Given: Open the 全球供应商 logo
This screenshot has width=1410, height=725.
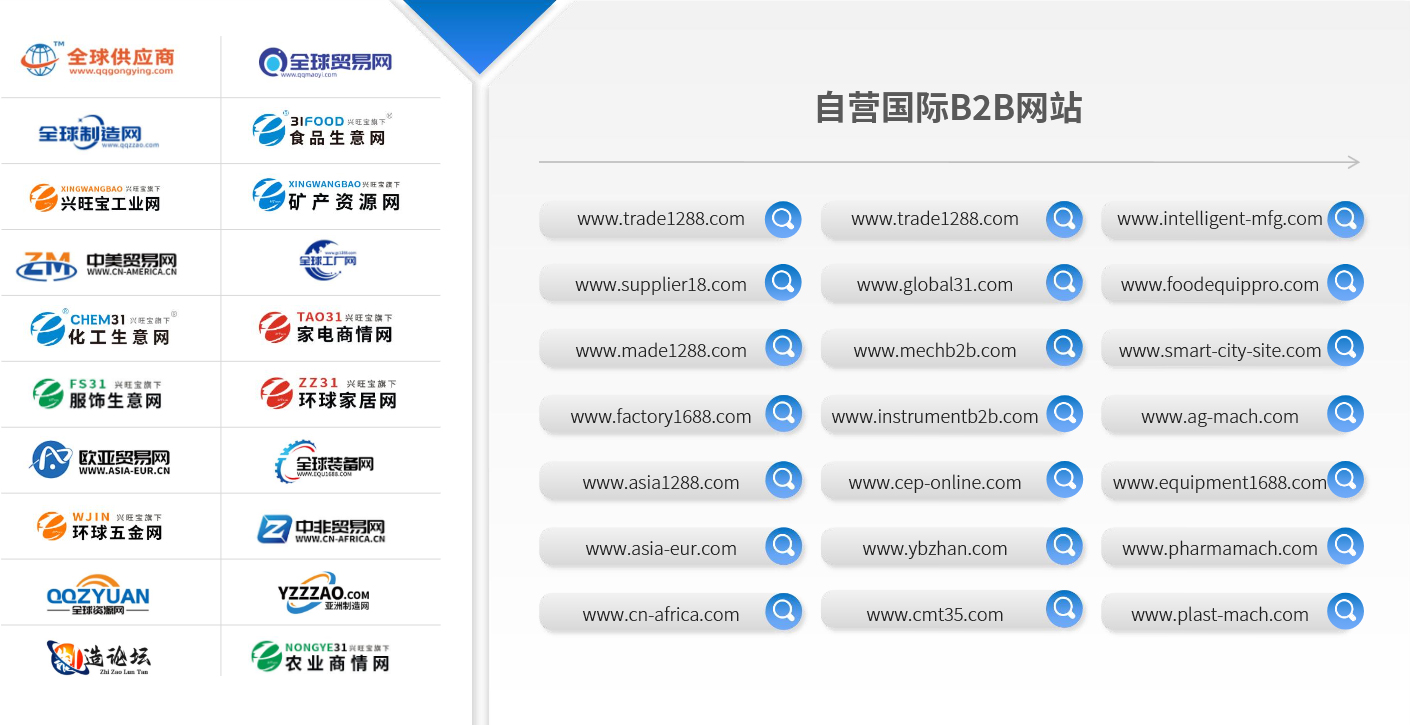Looking at the screenshot, I should click(97, 59).
